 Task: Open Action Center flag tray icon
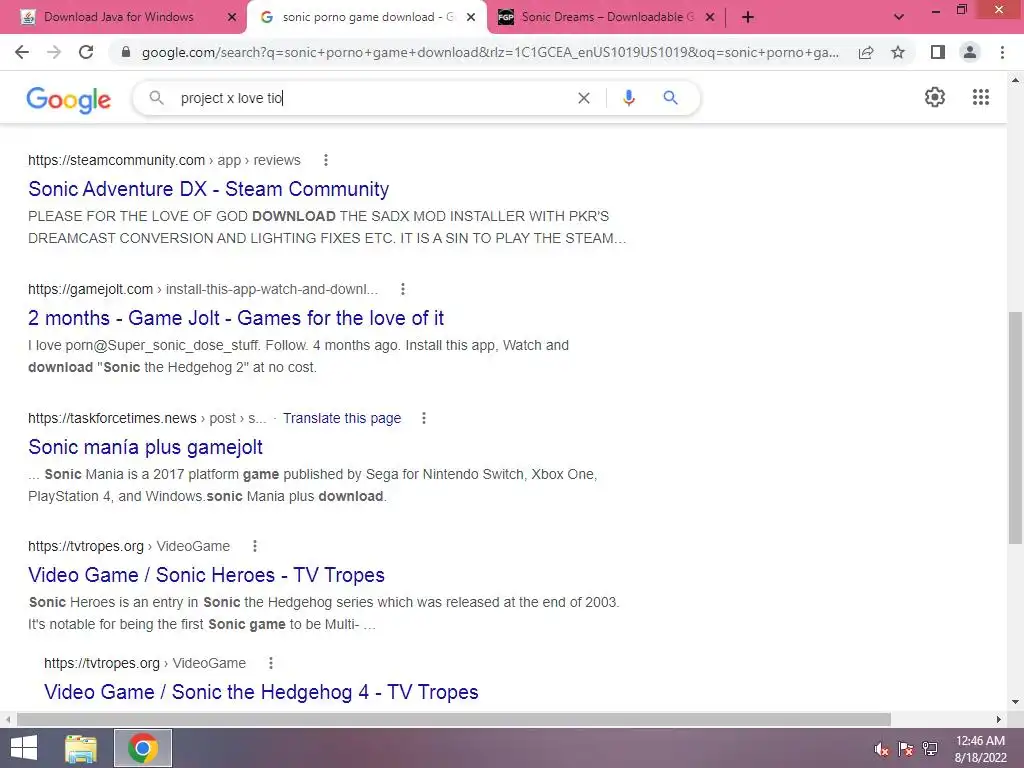click(905, 749)
